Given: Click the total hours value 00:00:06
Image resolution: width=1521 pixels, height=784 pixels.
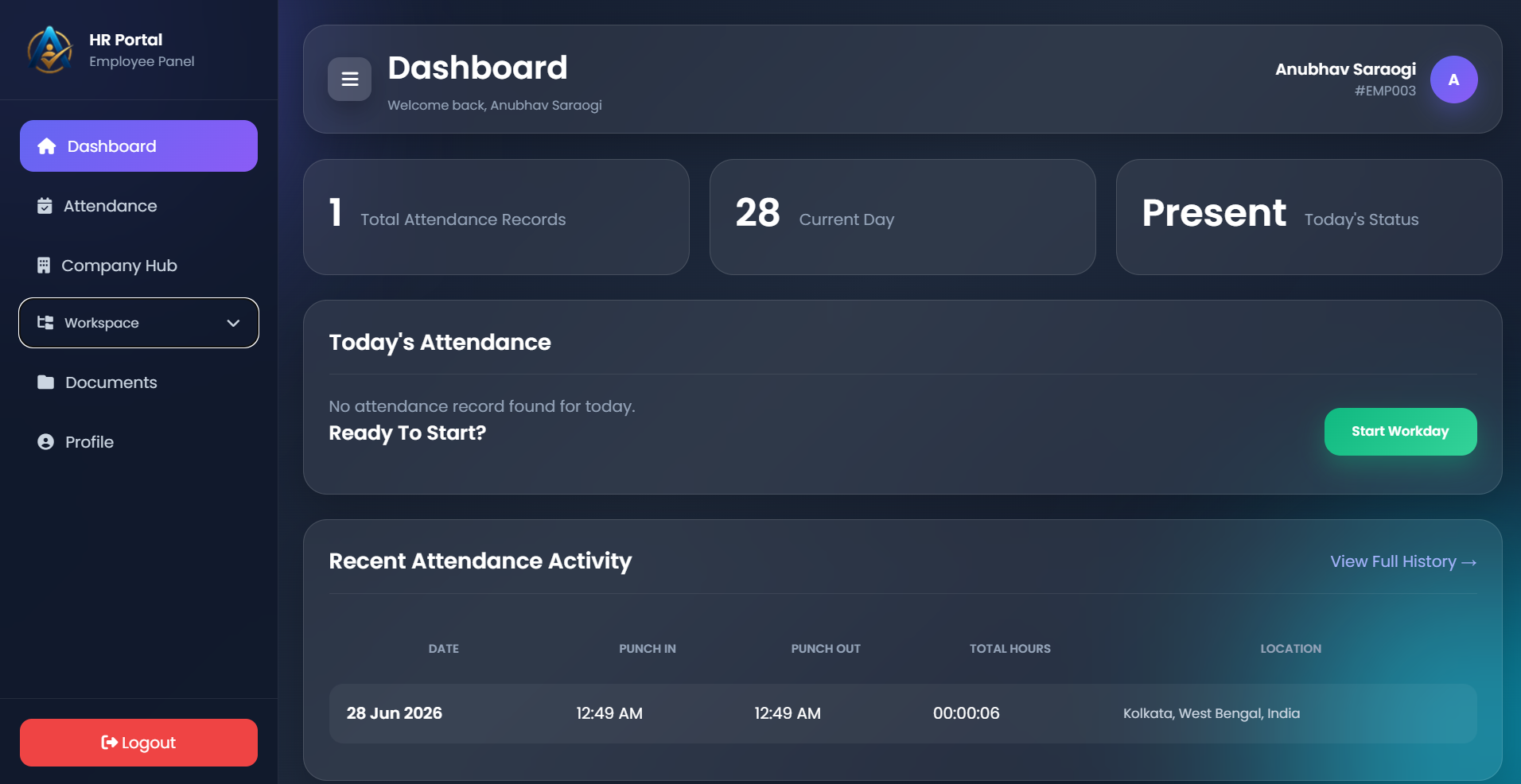Looking at the screenshot, I should click(x=966, y=713).
